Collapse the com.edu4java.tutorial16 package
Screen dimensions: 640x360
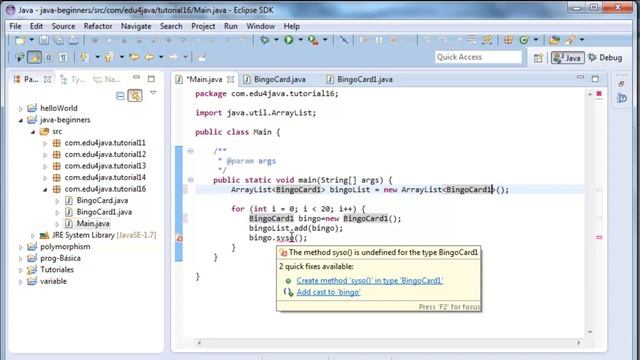click(x=45, y=189)
